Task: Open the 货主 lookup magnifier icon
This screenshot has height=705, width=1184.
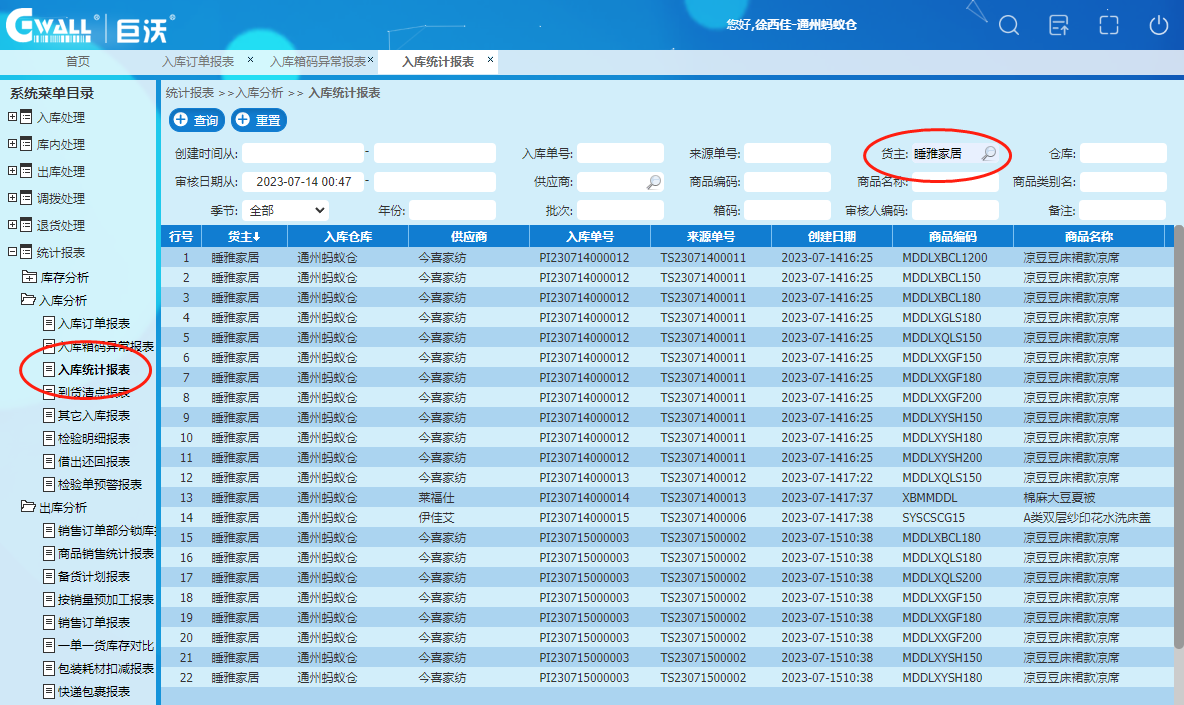Action: click(988, 153)
